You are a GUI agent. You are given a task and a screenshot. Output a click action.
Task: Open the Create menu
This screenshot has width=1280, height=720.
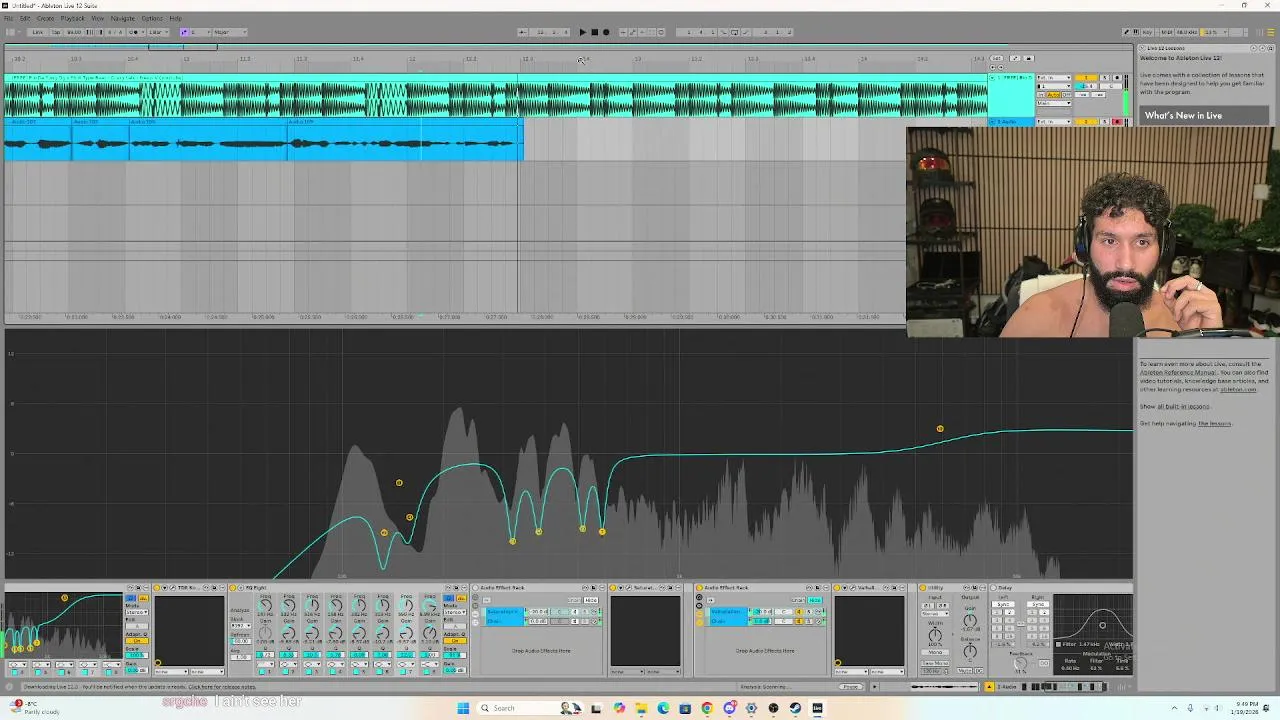click(45, 18)
